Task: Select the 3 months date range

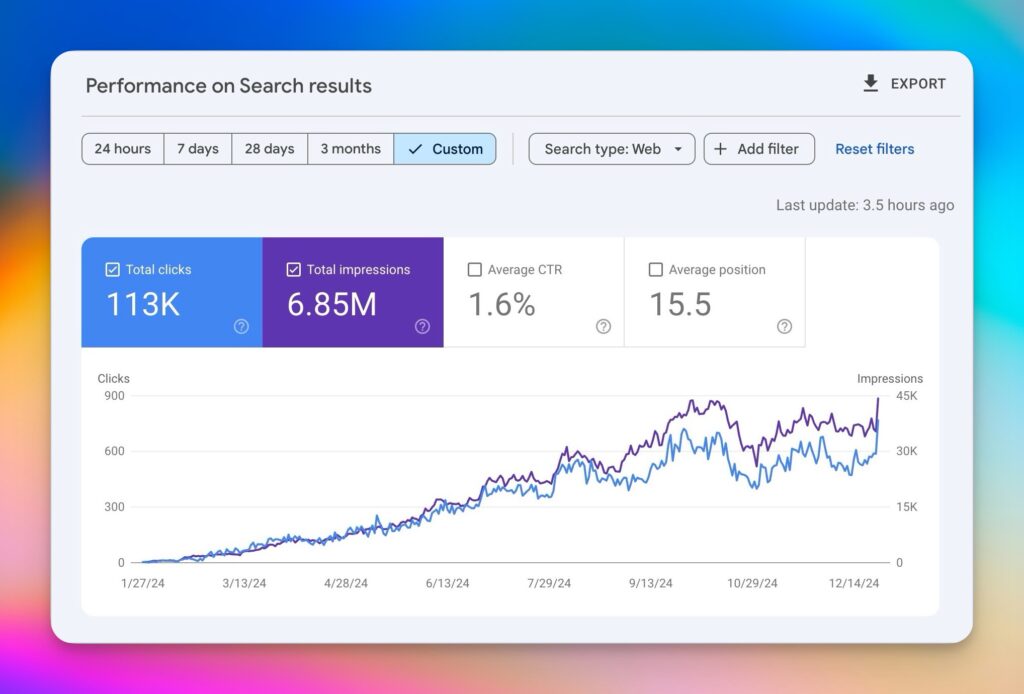Action: pyautogui.click(x=350, y=149)
